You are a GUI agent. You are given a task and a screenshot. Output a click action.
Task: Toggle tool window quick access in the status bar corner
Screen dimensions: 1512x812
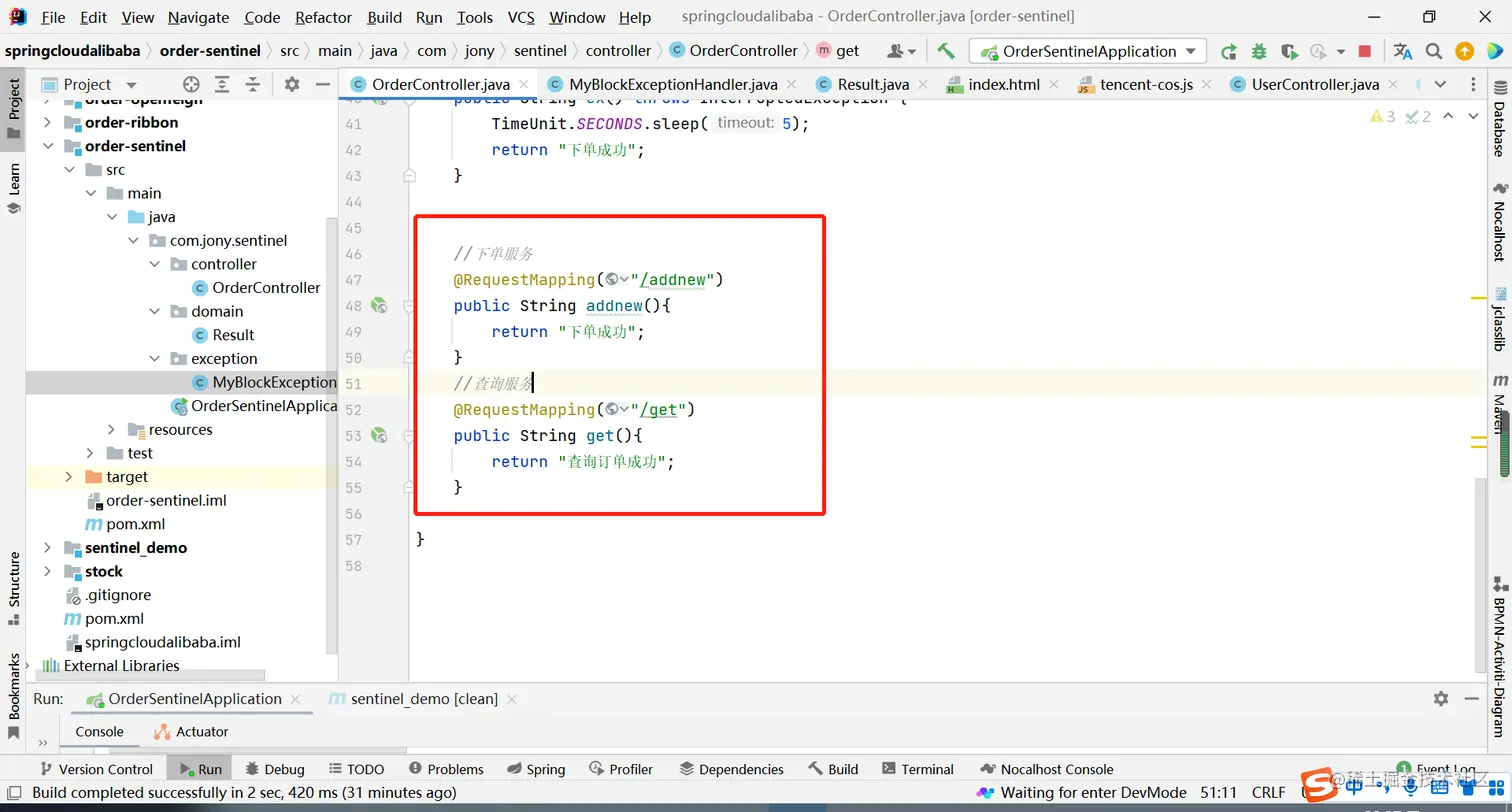click(13, 792)
